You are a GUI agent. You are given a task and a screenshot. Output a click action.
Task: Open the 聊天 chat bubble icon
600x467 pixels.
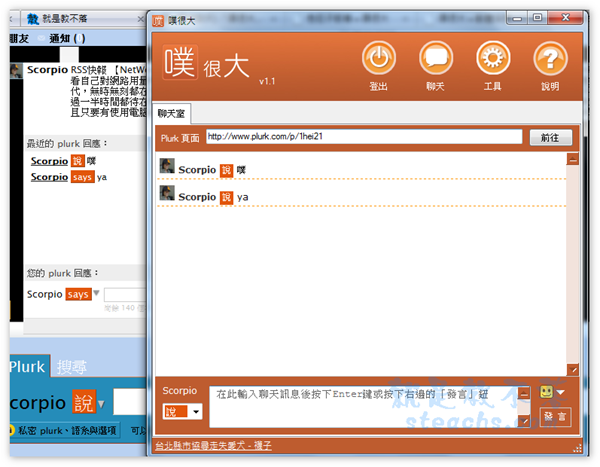(x=436, y=58)
